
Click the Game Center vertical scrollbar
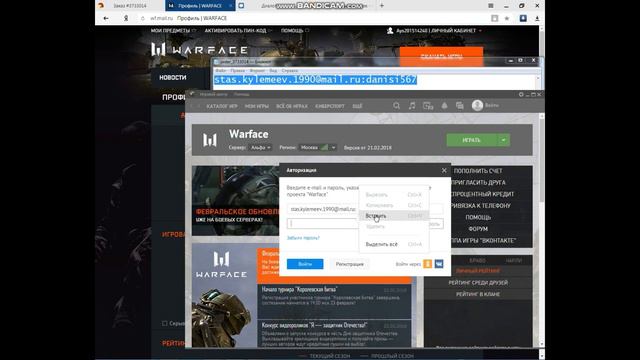click(542, 229)
